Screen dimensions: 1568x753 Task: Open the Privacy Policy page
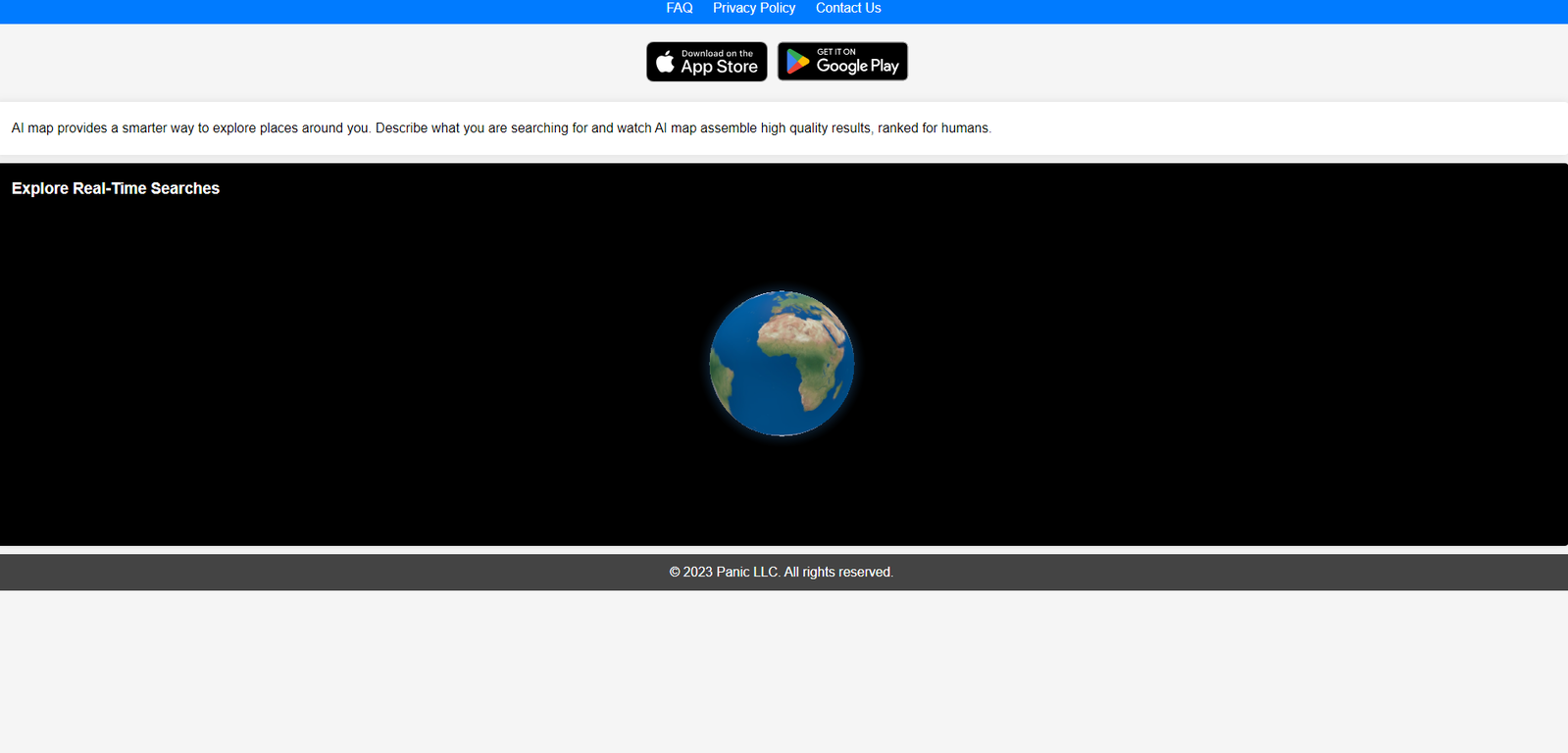click(x=754, y=8)
